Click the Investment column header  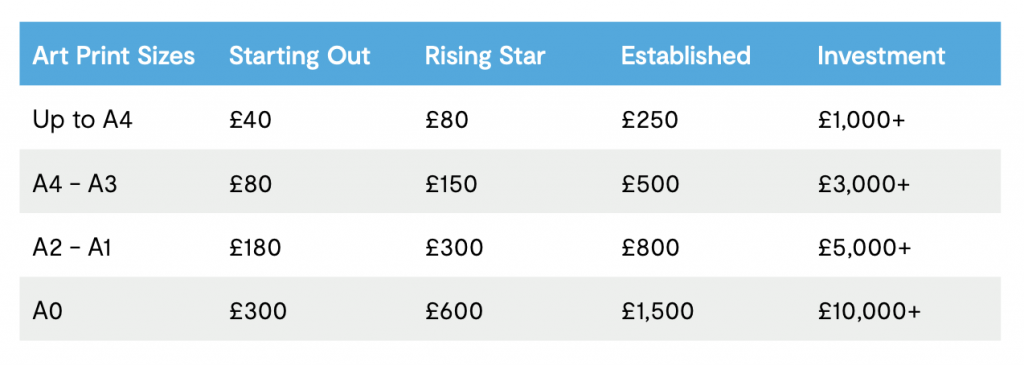pyautogui.click(x=881, y=56)
